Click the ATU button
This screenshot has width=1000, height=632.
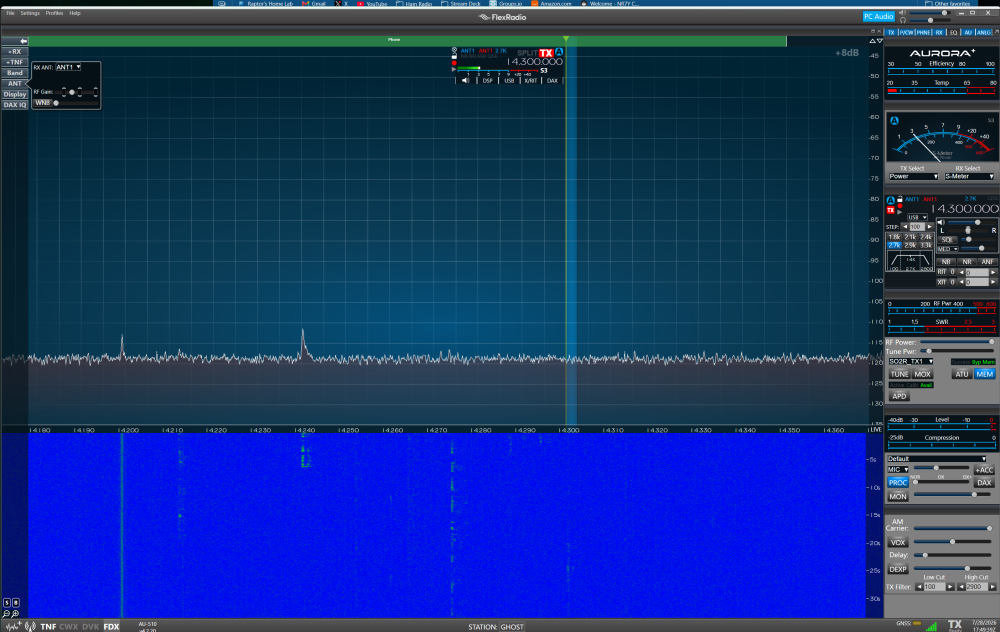pyautogui.click(x=961, y=374)
